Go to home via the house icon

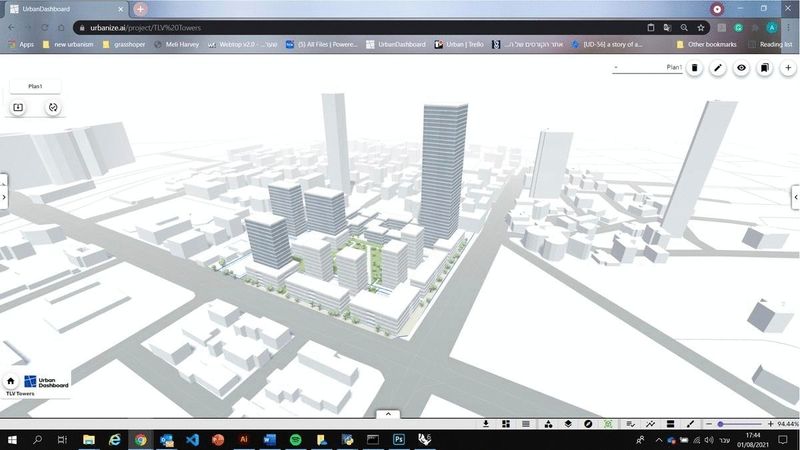pyautogui.click(x=11, y=381)
